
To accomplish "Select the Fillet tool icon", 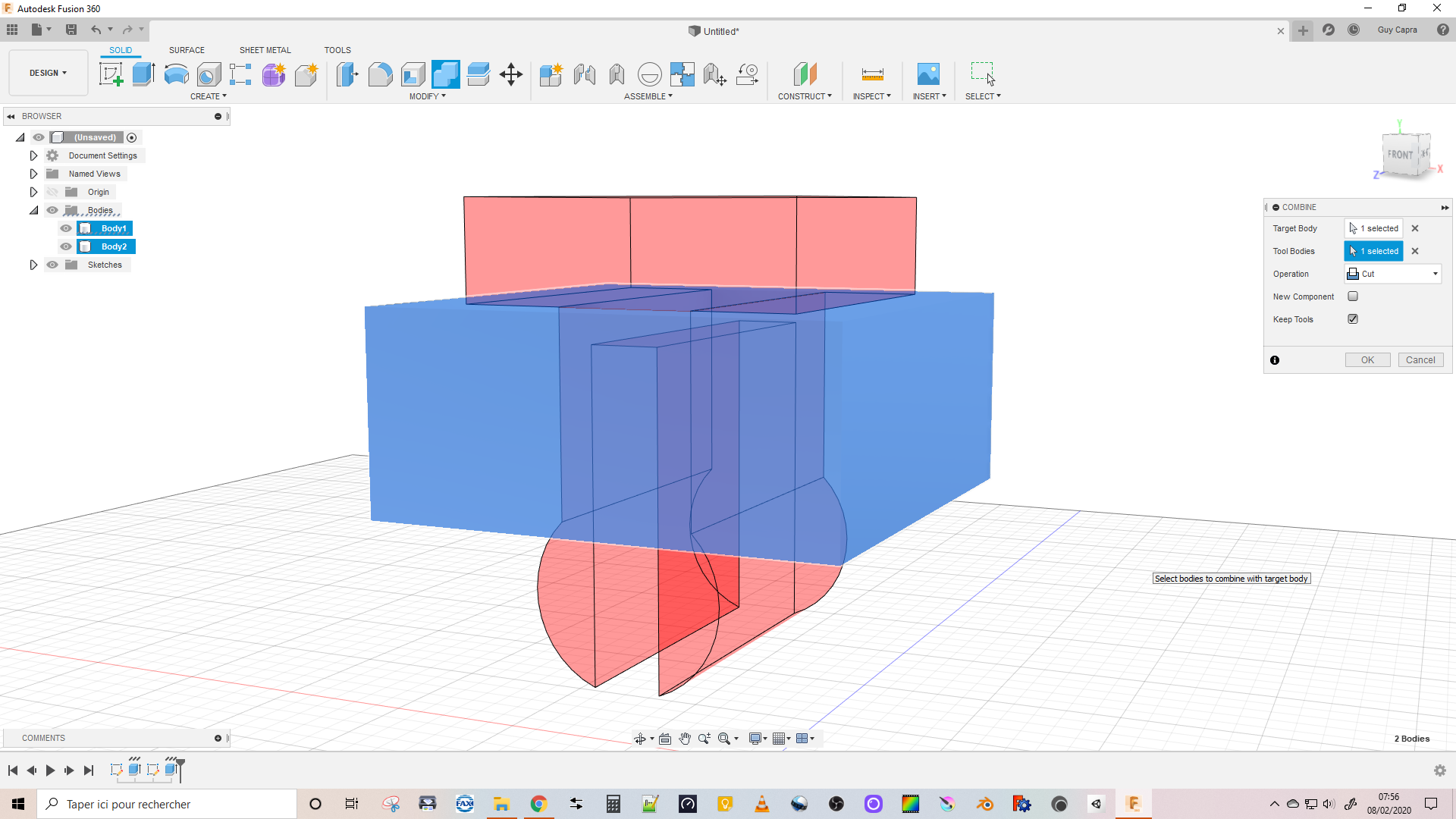I will coord(380,74).
